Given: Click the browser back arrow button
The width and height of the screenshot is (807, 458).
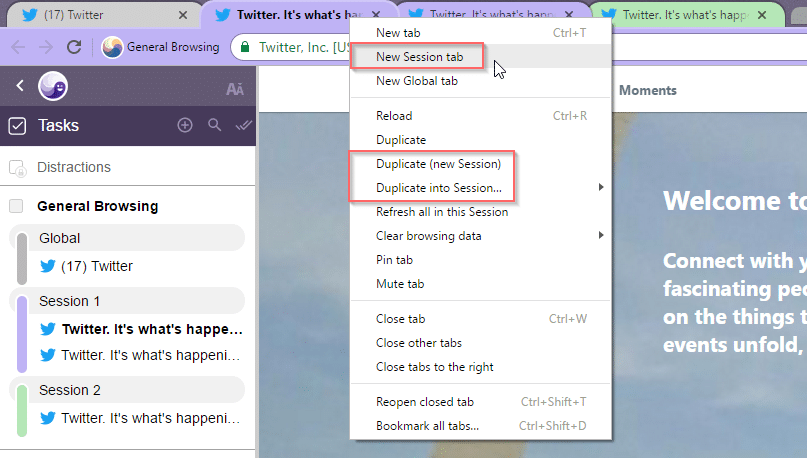Looking at the screenshot, I should [x=18, y=47].
